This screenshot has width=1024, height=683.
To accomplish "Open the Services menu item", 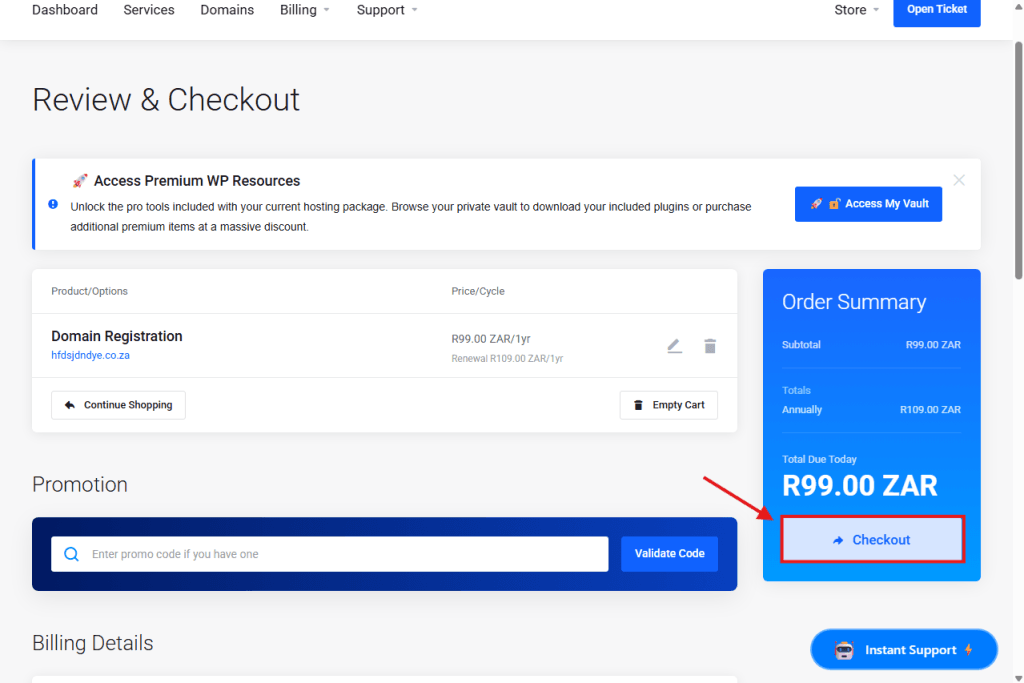I will [149, 10].
